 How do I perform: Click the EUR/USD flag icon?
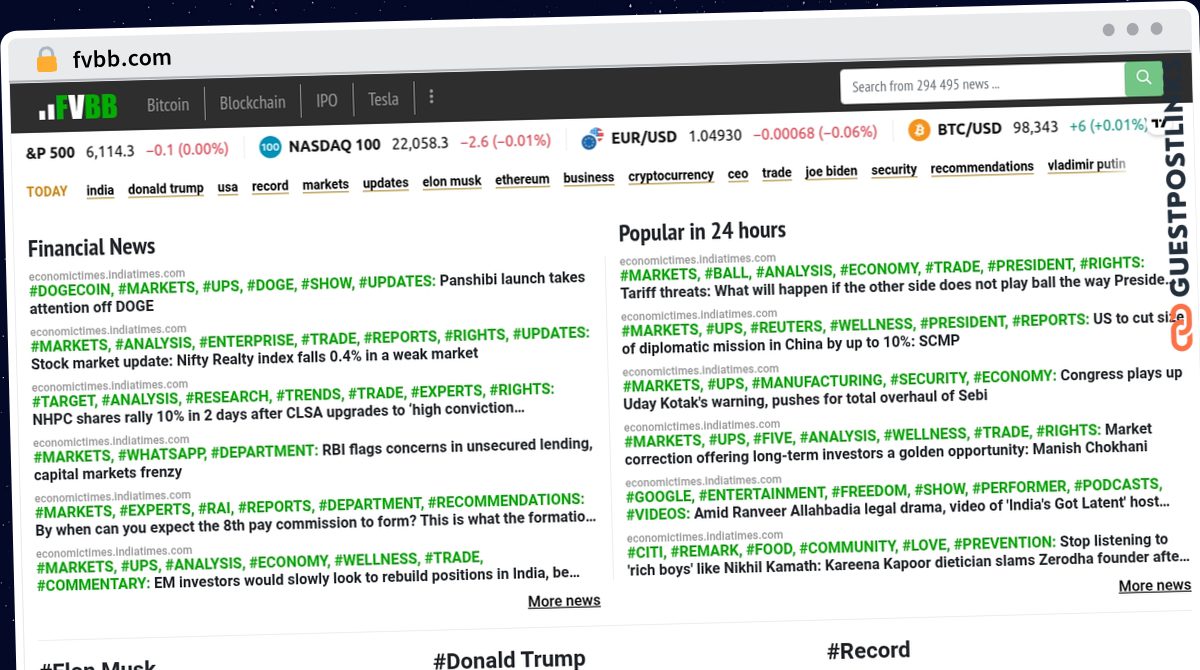[593, 137]
